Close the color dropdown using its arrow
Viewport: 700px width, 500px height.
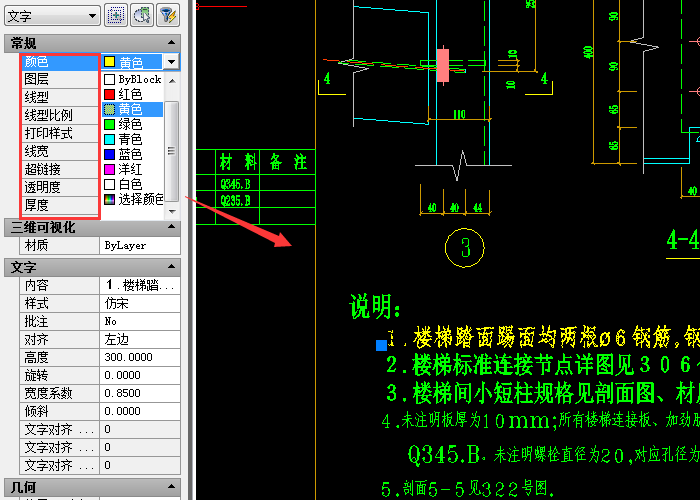[x=171, y=62]
